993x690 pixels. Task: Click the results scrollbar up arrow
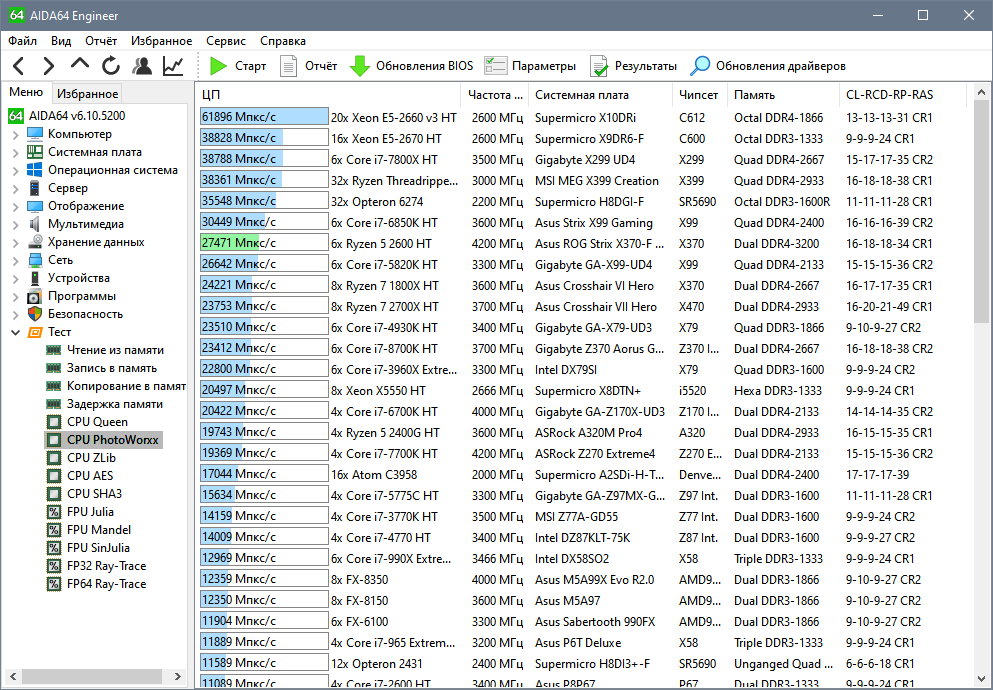[x=981, y=93]
